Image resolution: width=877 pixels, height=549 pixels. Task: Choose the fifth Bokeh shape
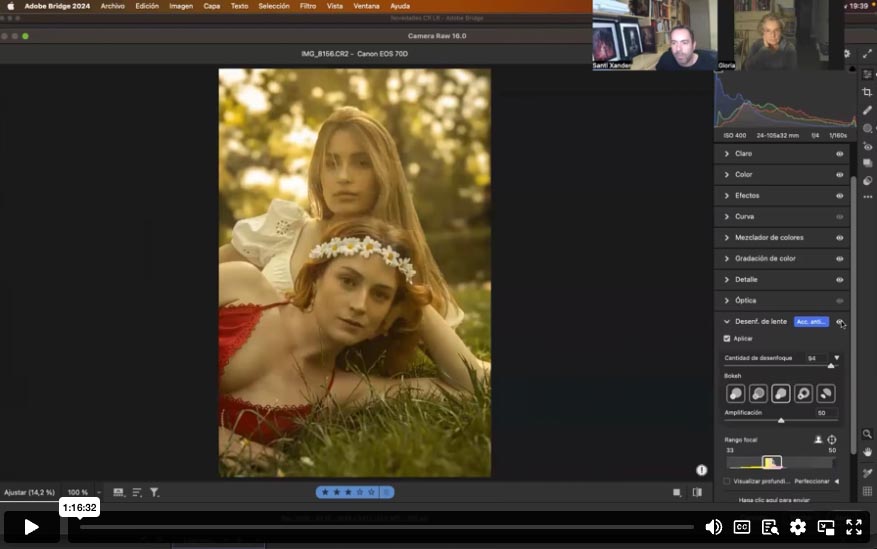(826, 394)
